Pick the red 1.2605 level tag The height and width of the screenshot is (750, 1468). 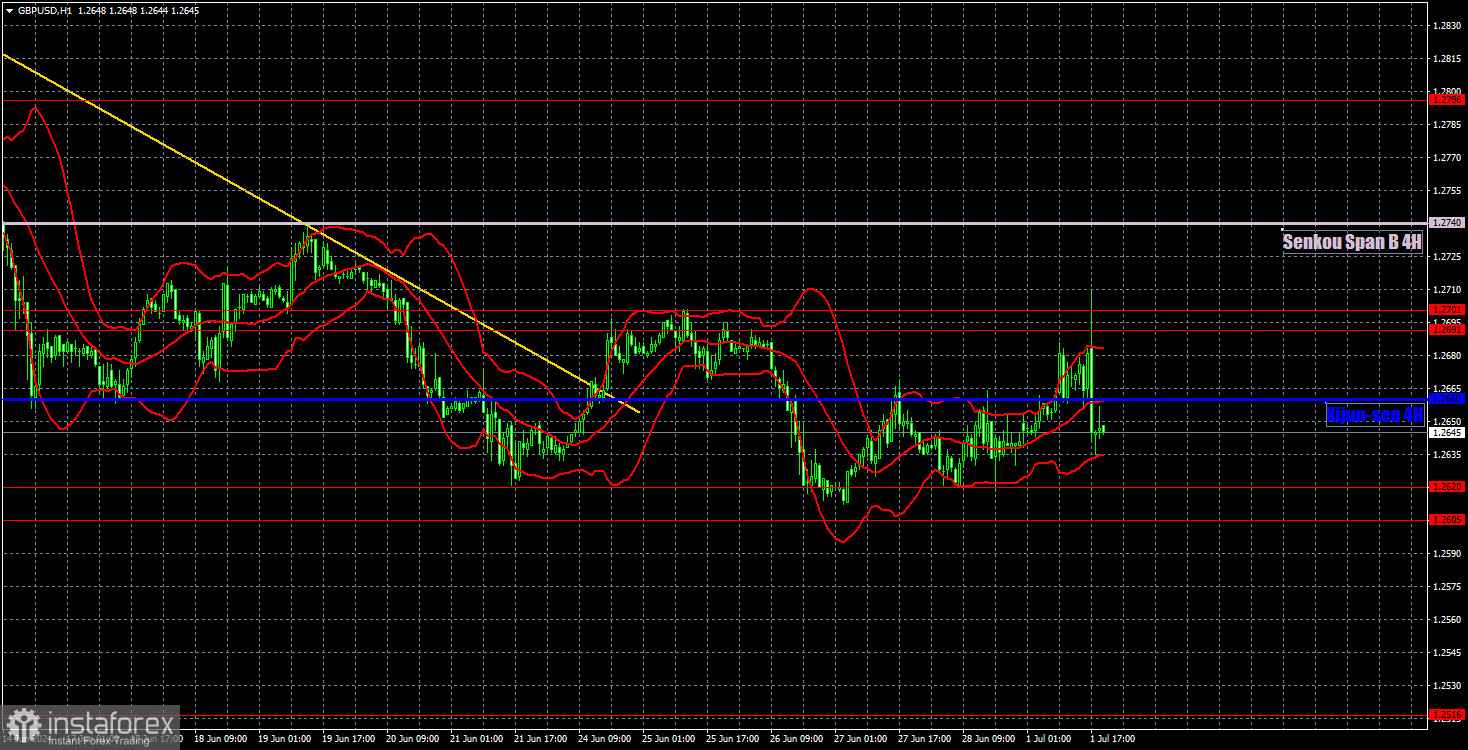click(1446, 520)
